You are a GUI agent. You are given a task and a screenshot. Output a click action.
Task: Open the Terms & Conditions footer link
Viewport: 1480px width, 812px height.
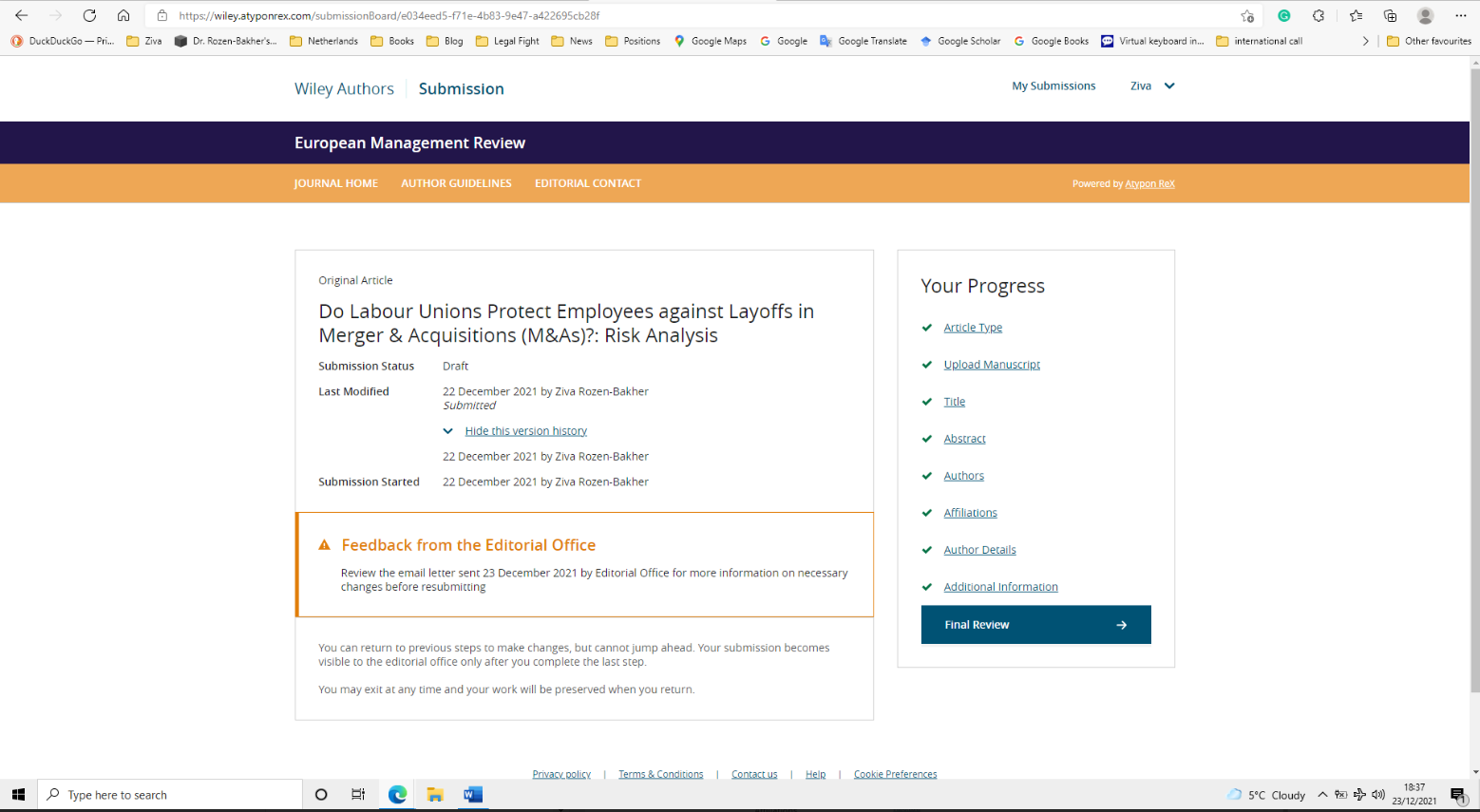tap(661, 774)
